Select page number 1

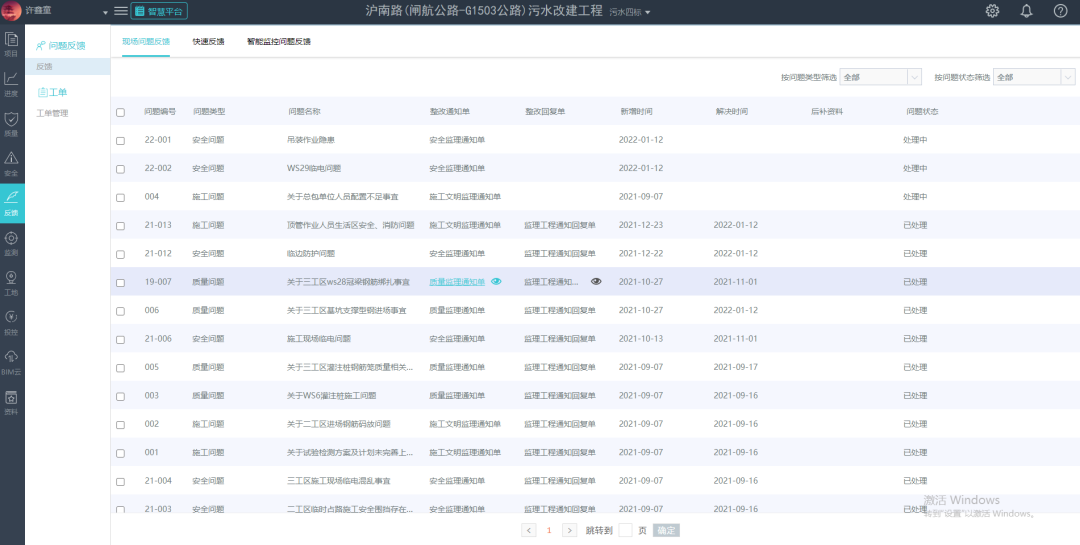pyautogui.click(x=549, y=531)
